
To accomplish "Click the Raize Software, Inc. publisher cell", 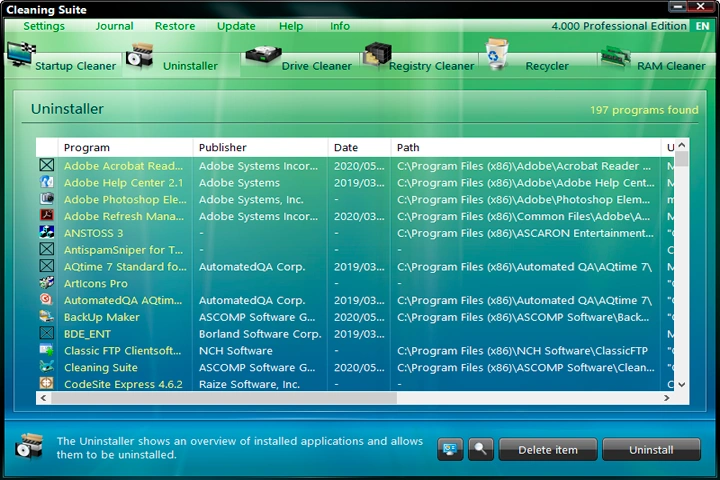I will (249, 384).
